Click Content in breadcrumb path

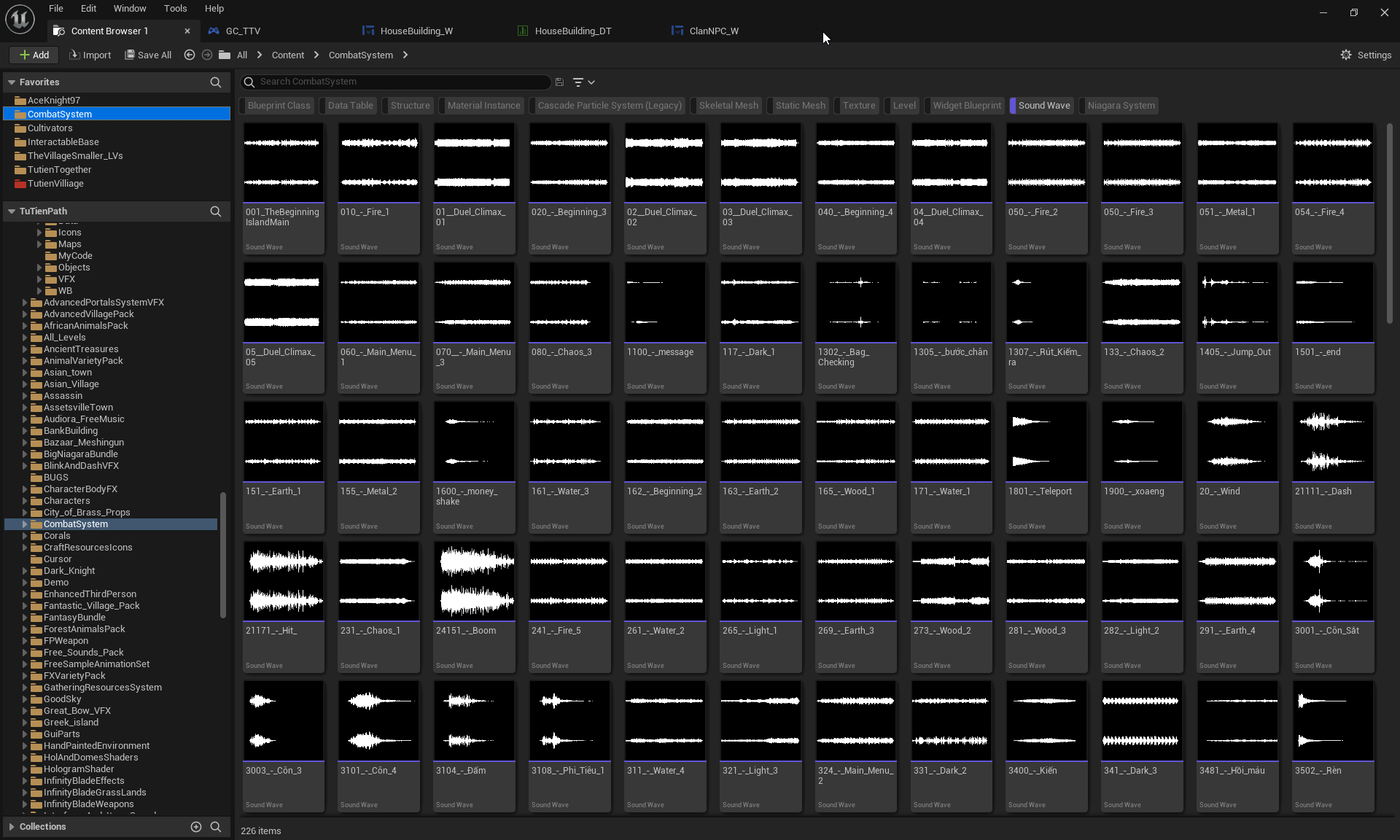click(x=287, y=55)
